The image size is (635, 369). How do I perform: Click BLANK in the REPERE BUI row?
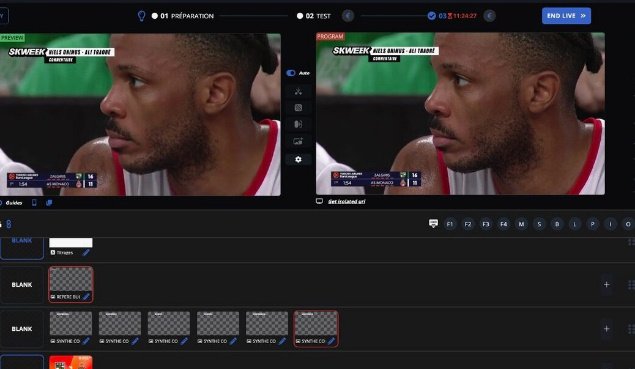pos(22,285)
